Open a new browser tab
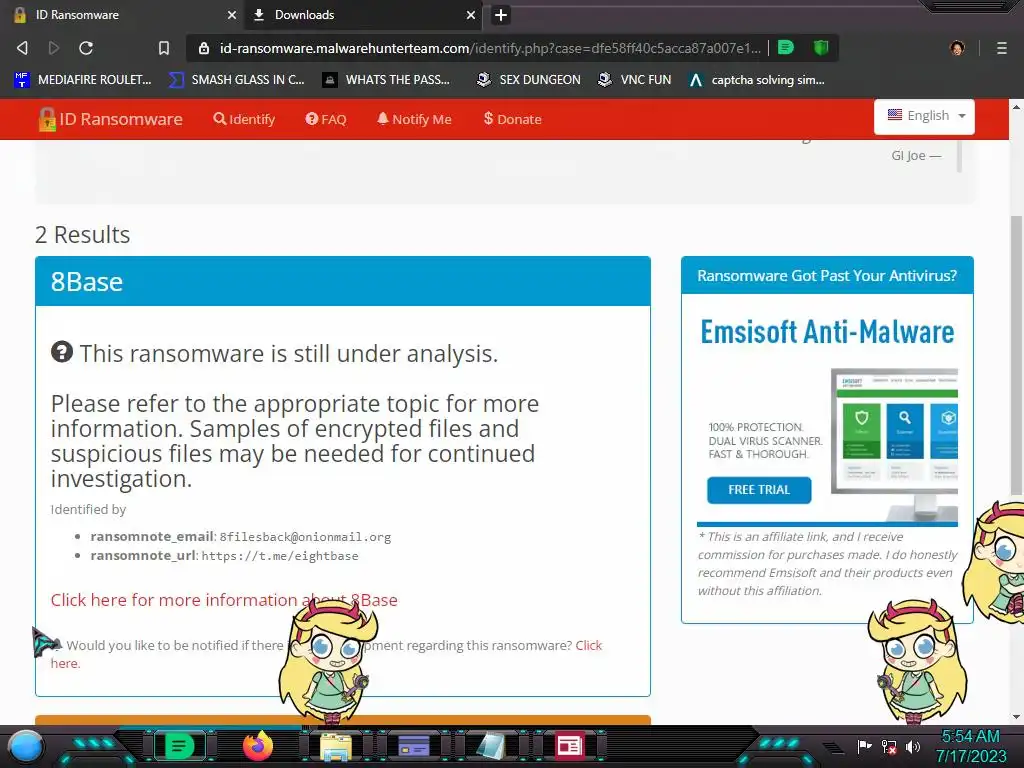The image size is (1024, 768). coord(501,15)
